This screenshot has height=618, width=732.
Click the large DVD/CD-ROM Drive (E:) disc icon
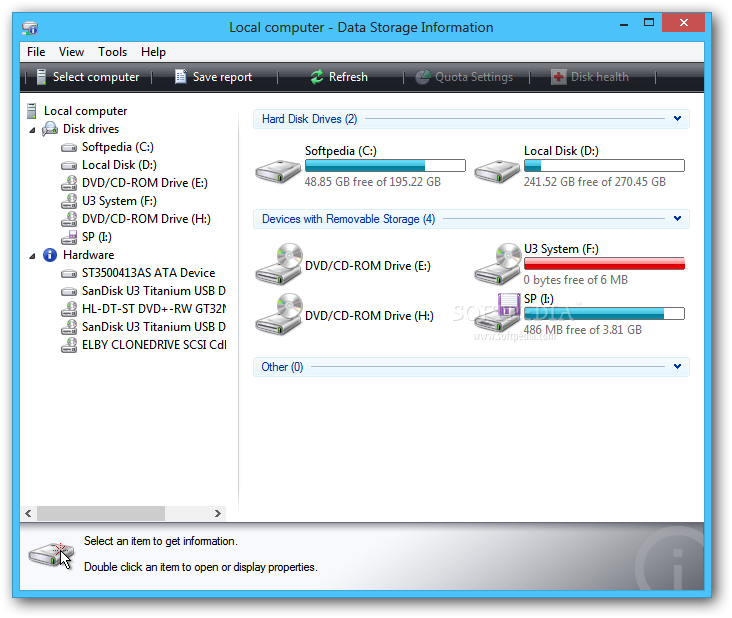(x=279, y=264)
